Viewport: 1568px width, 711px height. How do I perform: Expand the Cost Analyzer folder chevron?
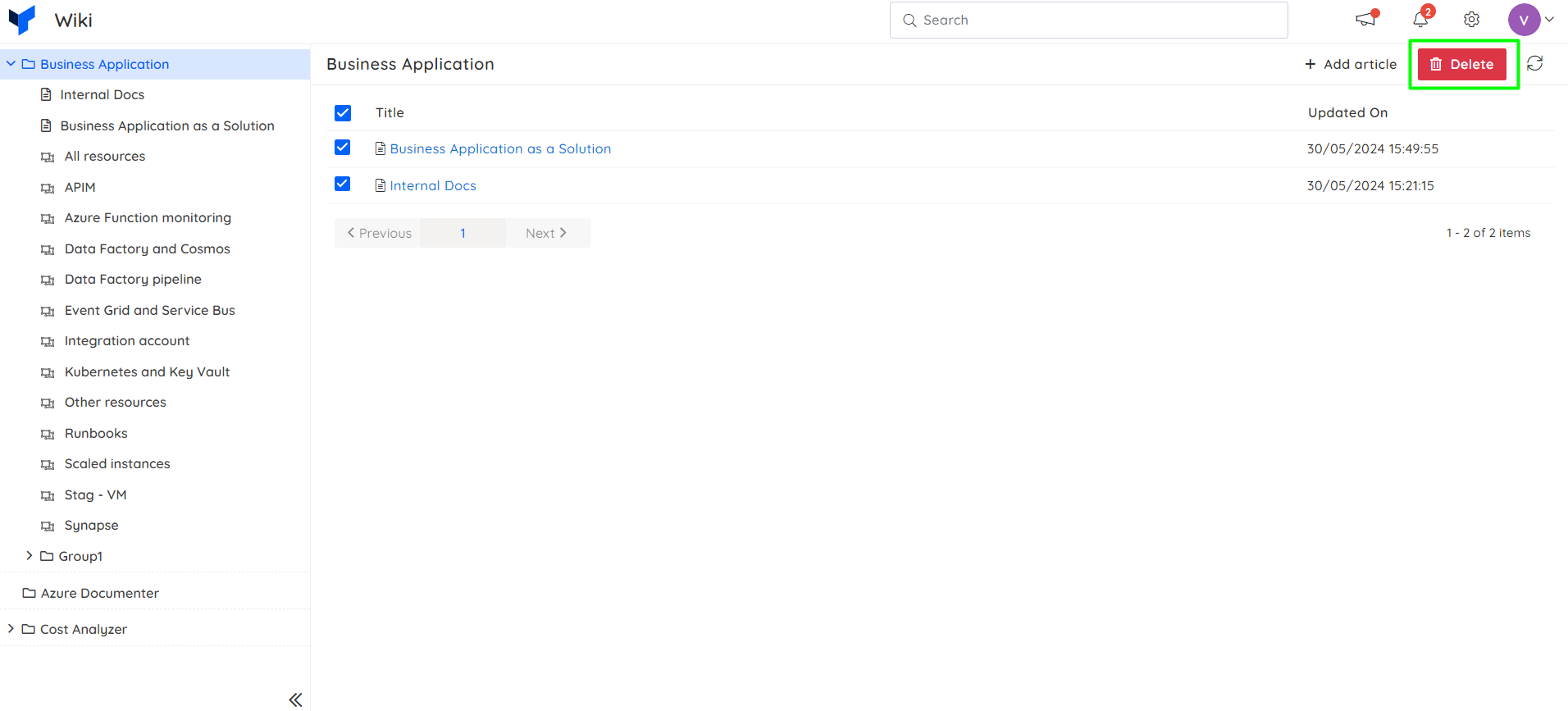11,628
